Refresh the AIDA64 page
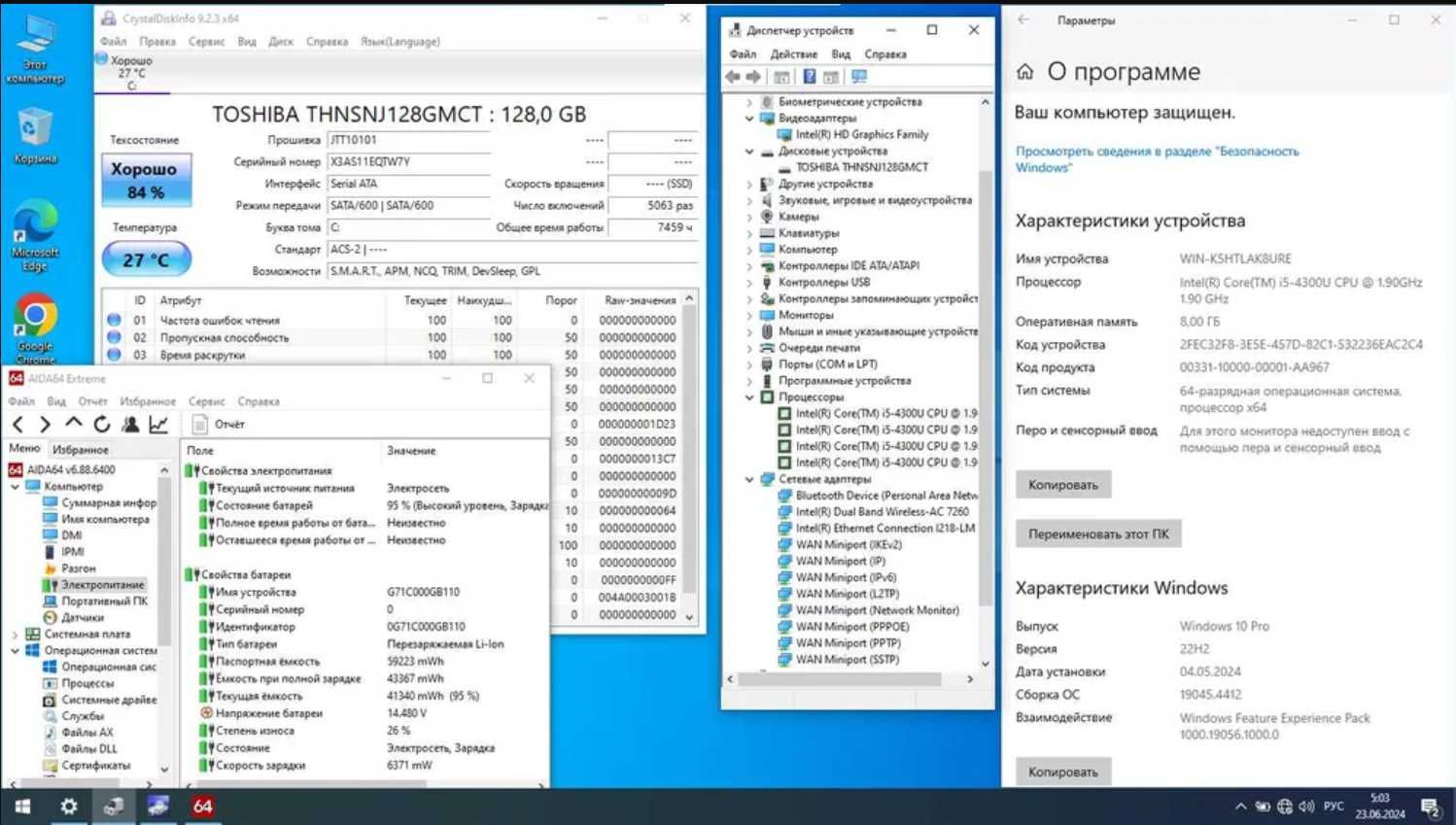 tap(101, 424)
